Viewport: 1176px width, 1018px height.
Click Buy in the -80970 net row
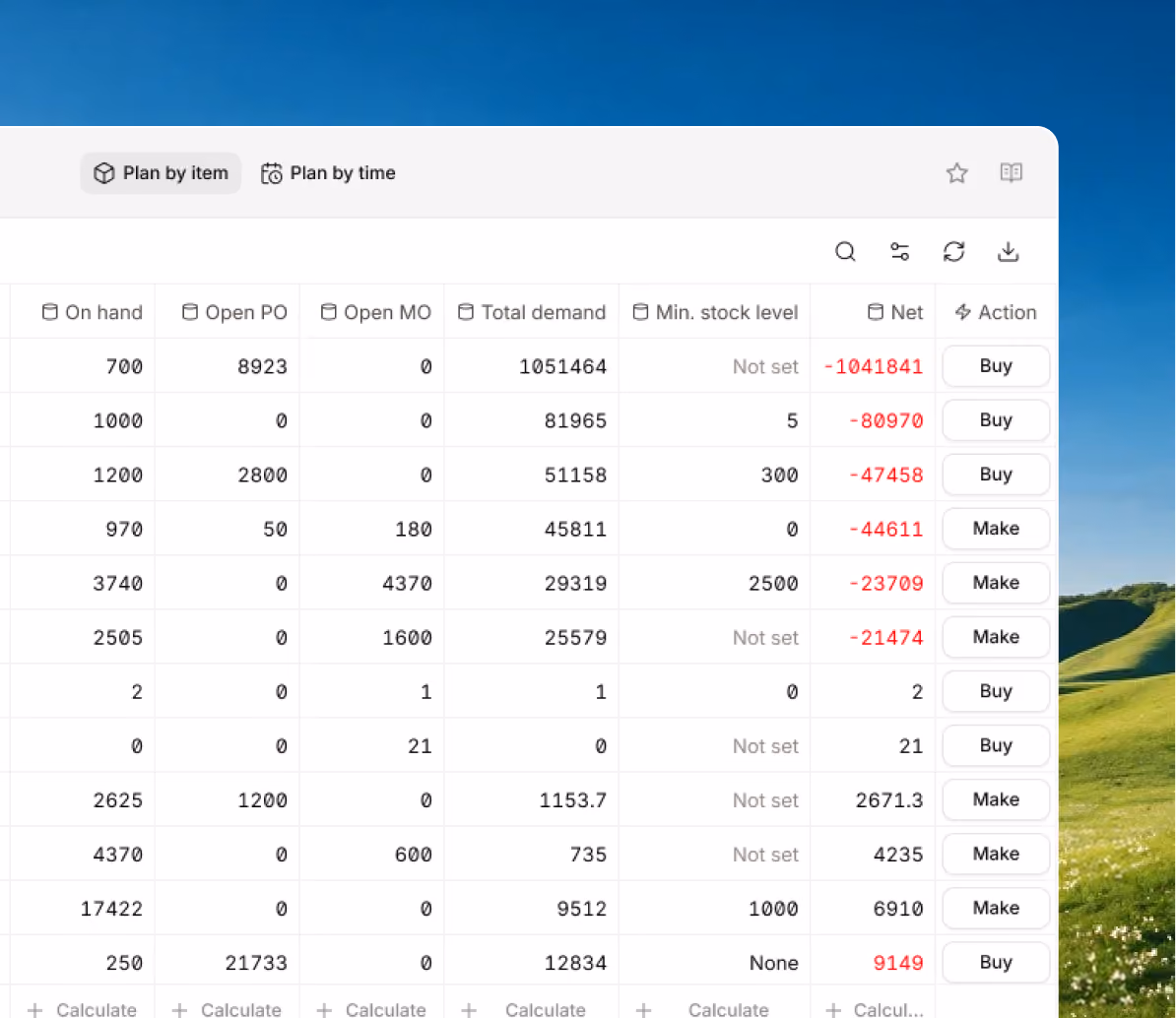[x=995, y=419]
